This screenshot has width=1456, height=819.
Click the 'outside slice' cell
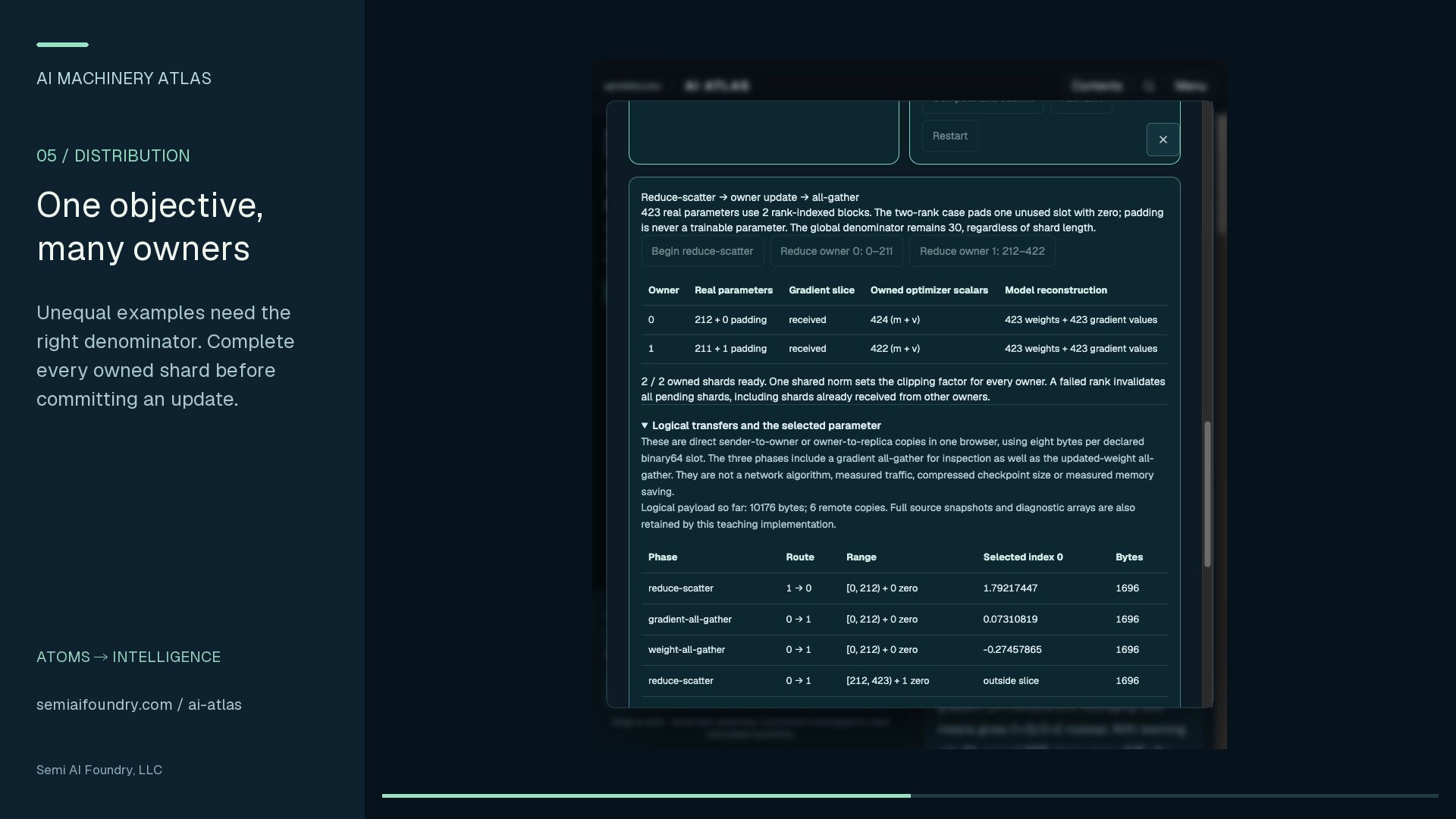coord(1011,681)
